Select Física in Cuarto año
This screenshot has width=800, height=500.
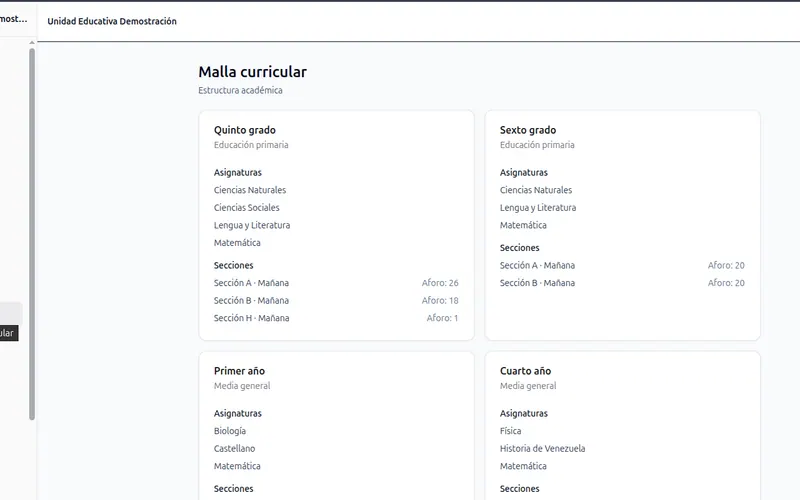[511, 431]
